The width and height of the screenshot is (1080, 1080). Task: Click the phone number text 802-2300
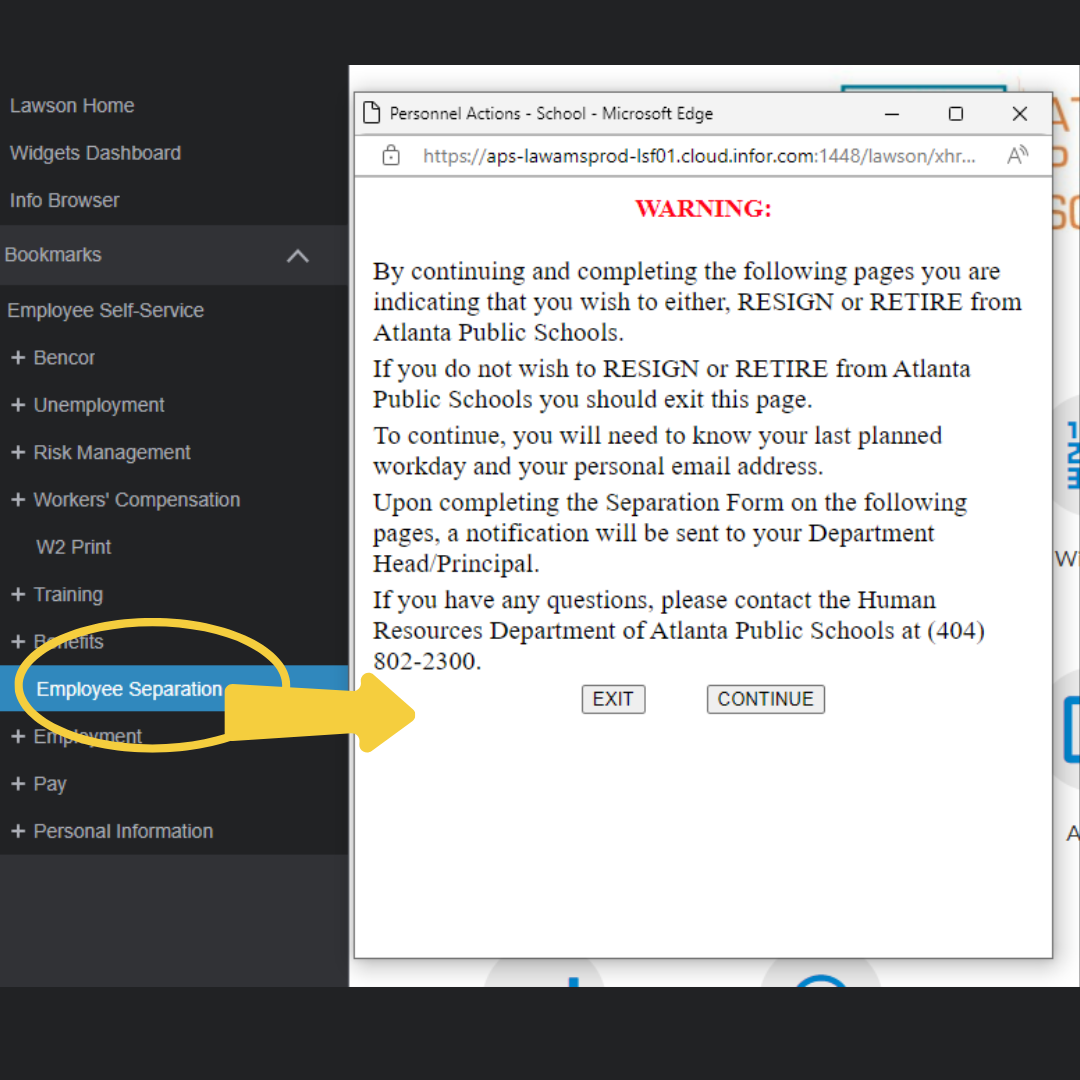point(426,661)
